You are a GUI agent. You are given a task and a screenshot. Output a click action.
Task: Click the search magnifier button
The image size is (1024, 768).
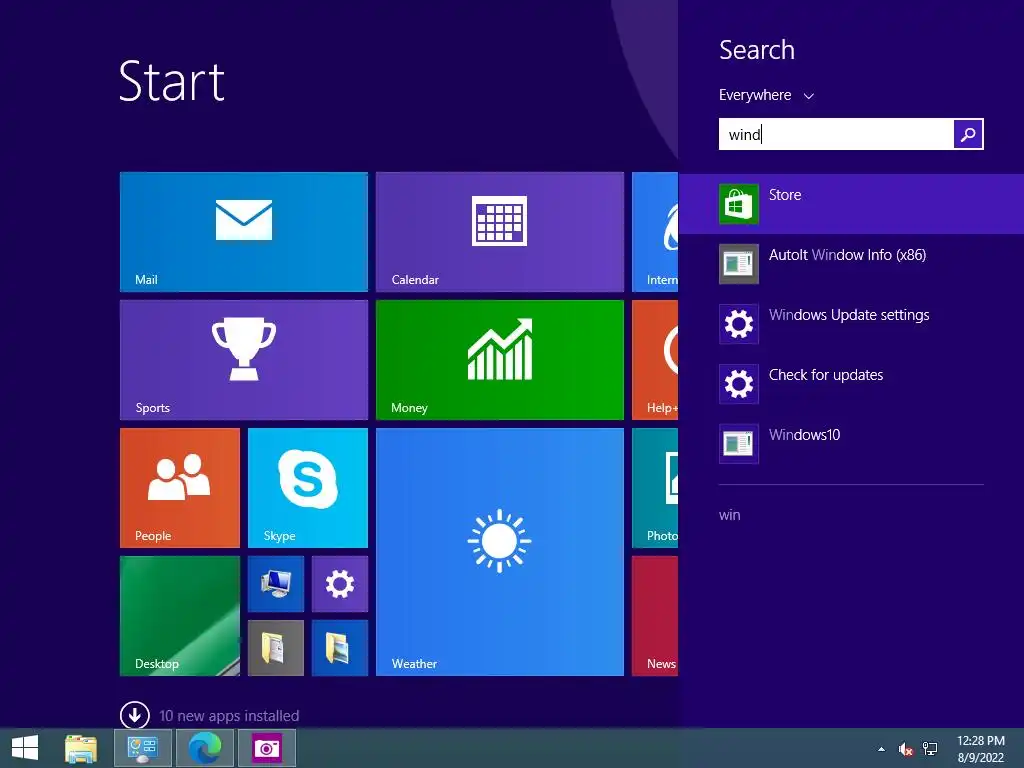click(968, 134)
